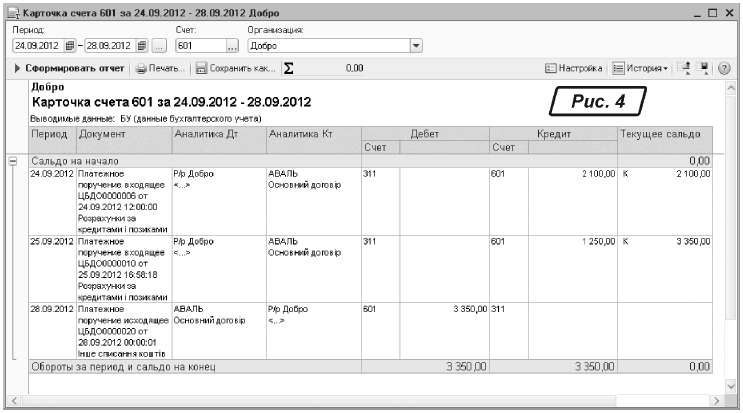The image size is (743, 413).
Task: Click the collapse all groups toolbar icon
Action: coord(687,68)
